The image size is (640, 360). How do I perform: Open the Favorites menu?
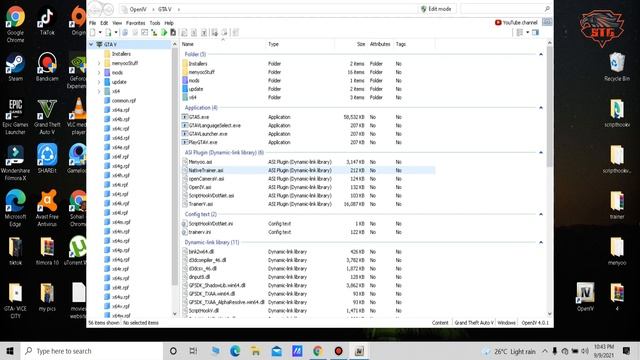(x=136, y=23)
